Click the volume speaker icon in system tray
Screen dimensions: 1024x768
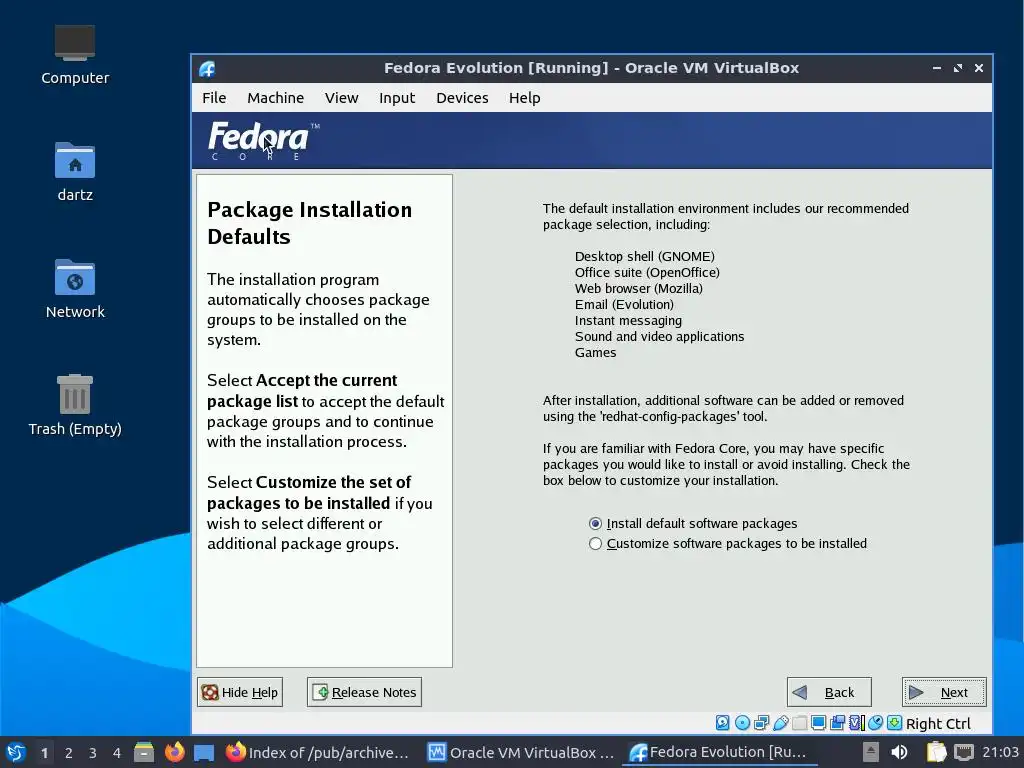click(899, 752)
